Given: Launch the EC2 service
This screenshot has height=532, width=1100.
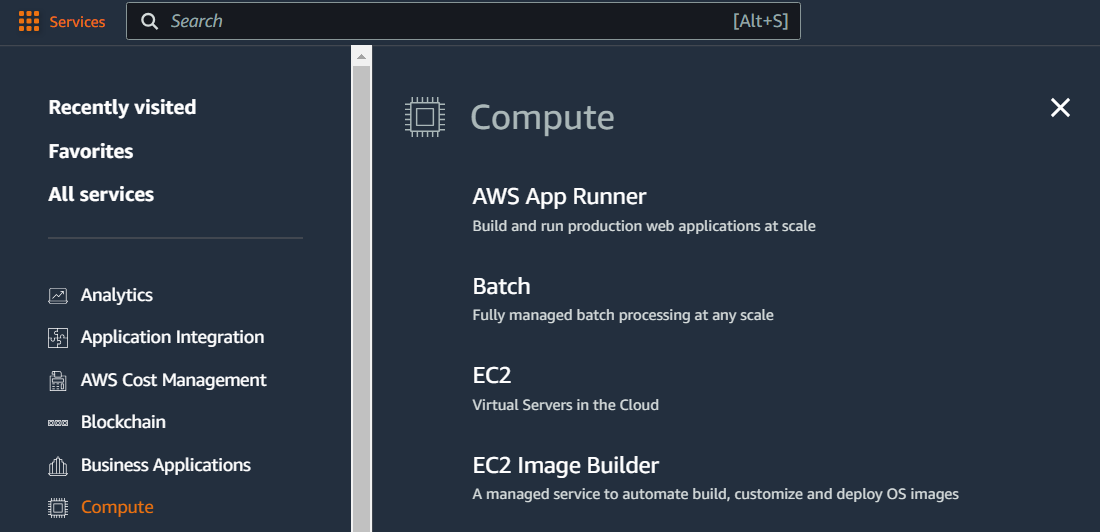Looking at the screenshot, I should (x=492, y=375).
